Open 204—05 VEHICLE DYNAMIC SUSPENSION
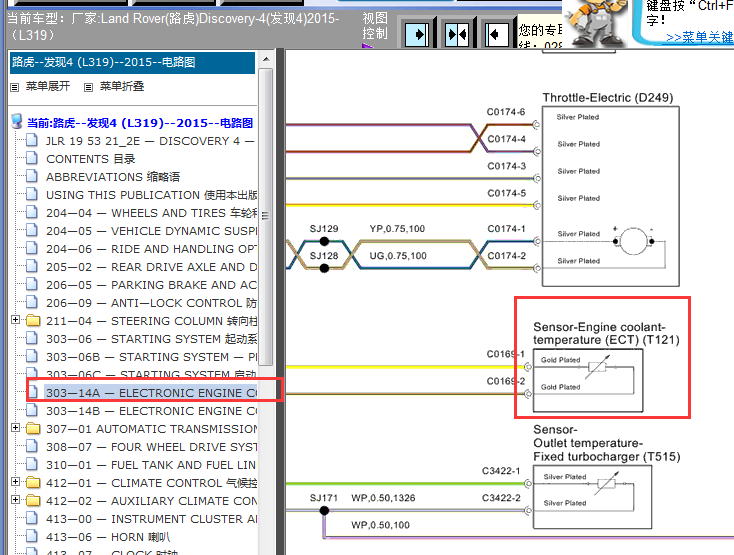734x555 pixels. click(x=151, y=231)
